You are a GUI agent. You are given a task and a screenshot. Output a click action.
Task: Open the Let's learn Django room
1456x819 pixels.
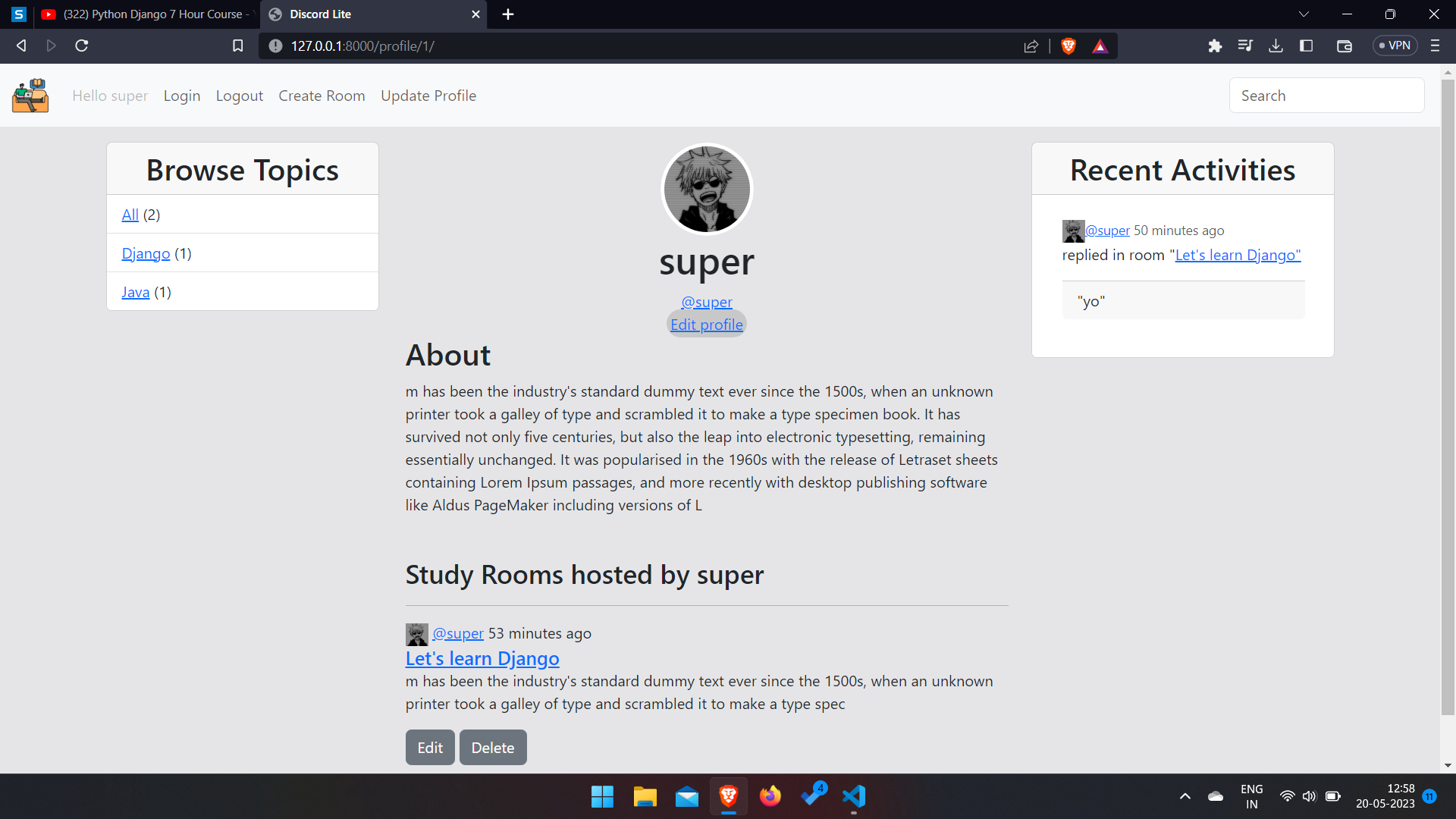[x=482, y=658]
